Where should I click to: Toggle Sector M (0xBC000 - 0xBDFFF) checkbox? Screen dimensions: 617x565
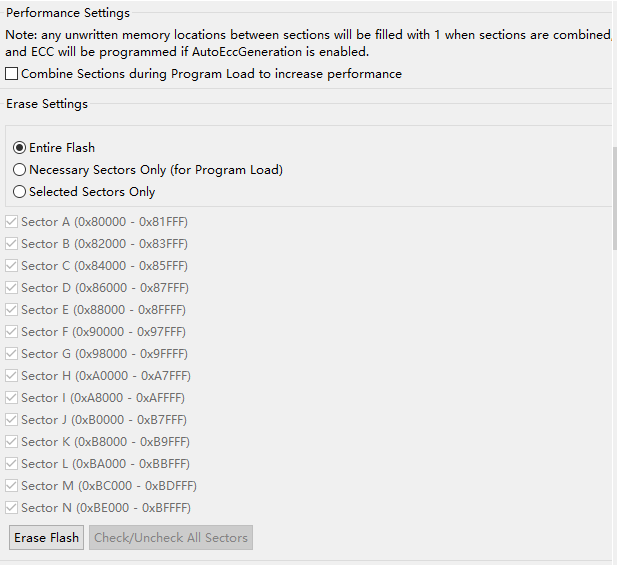pyautogui.click(x=12, y=486)
